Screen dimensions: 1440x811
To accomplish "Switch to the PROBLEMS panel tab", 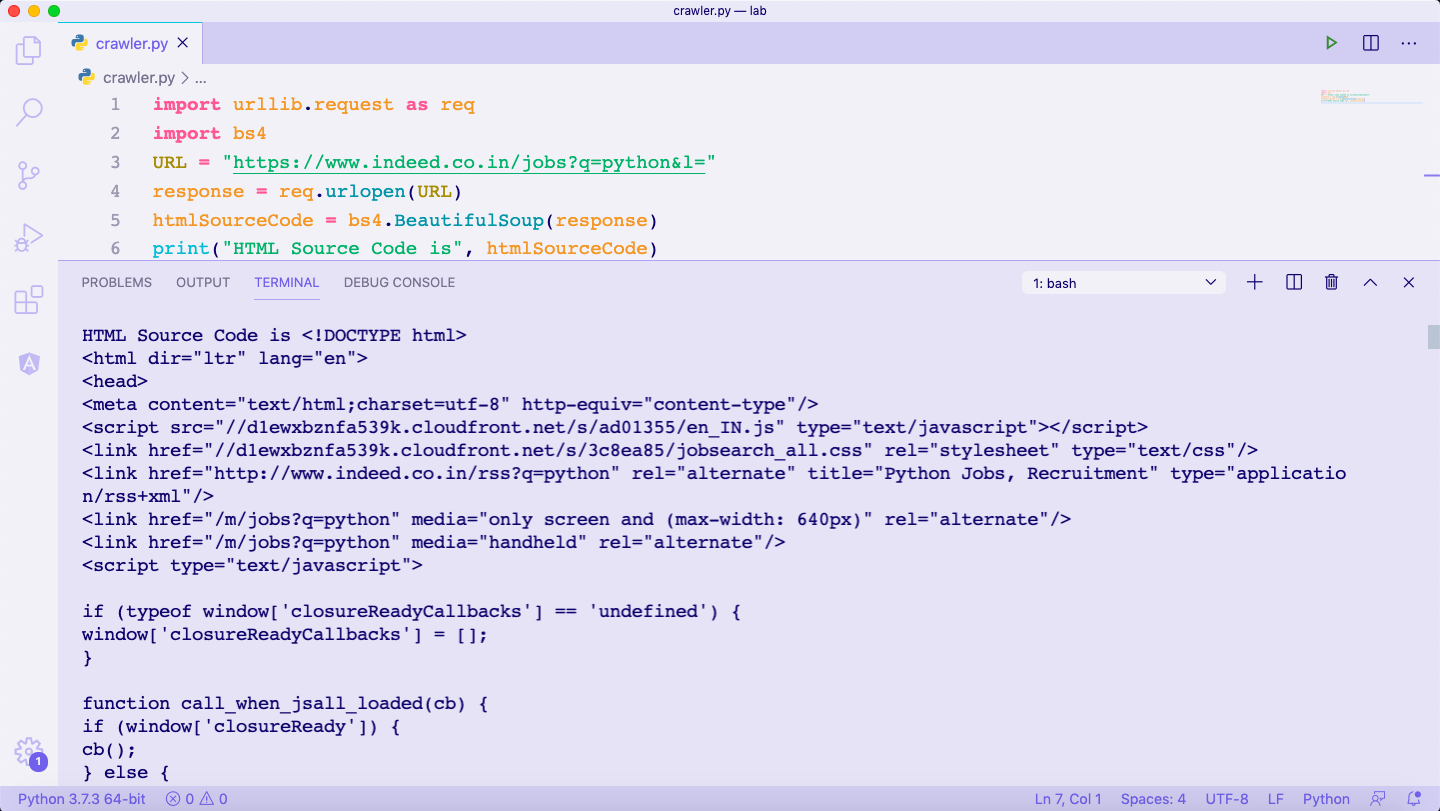I will pos(117,282).
